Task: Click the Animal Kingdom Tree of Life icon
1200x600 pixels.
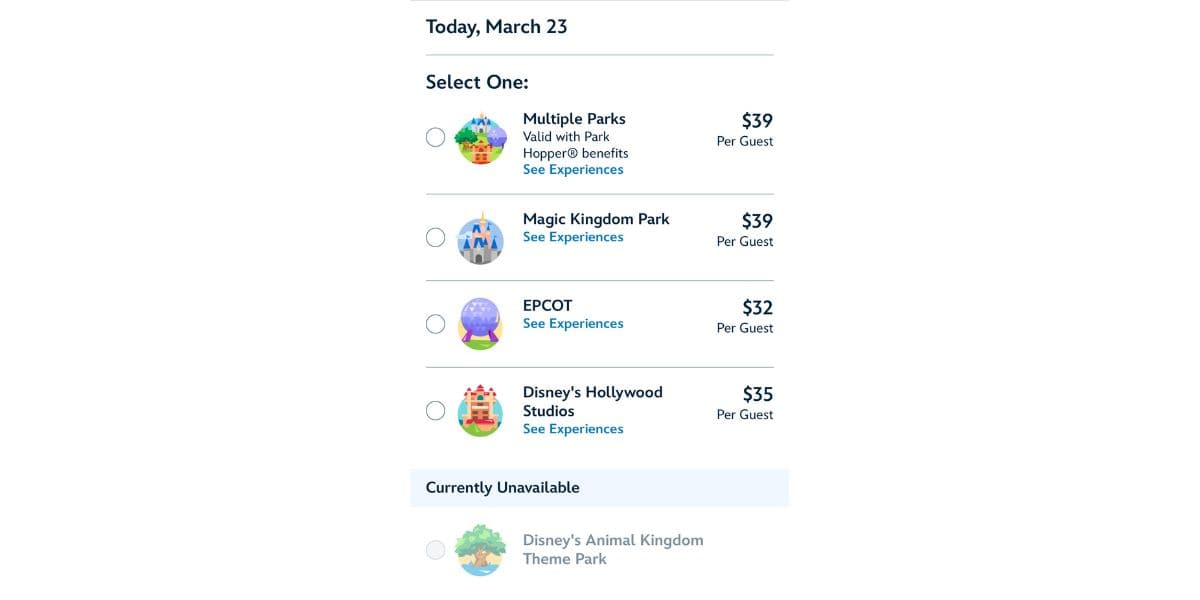Action: [x=480, y=550]
